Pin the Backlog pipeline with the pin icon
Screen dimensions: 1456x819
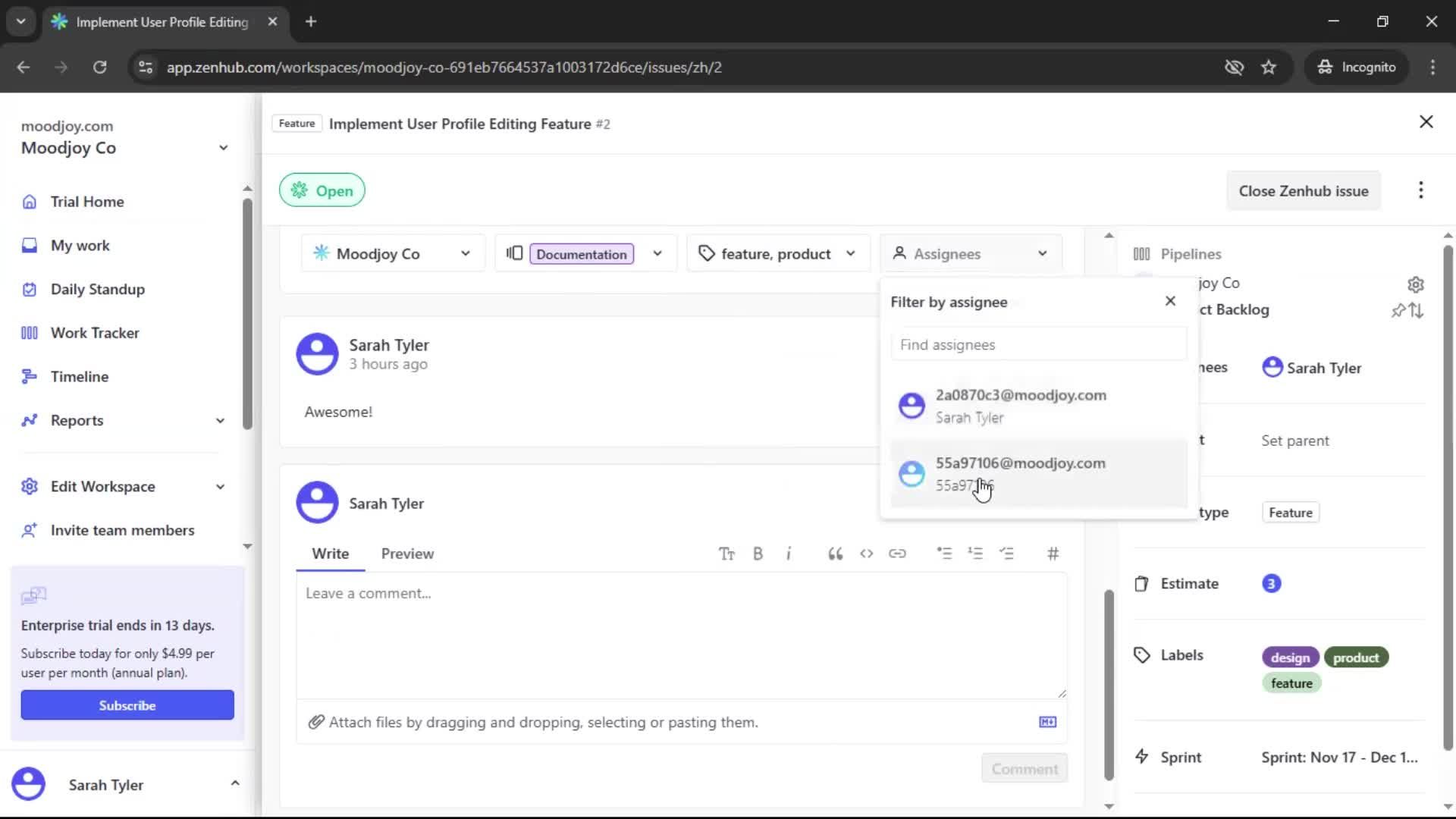[x=1399, y=310]
